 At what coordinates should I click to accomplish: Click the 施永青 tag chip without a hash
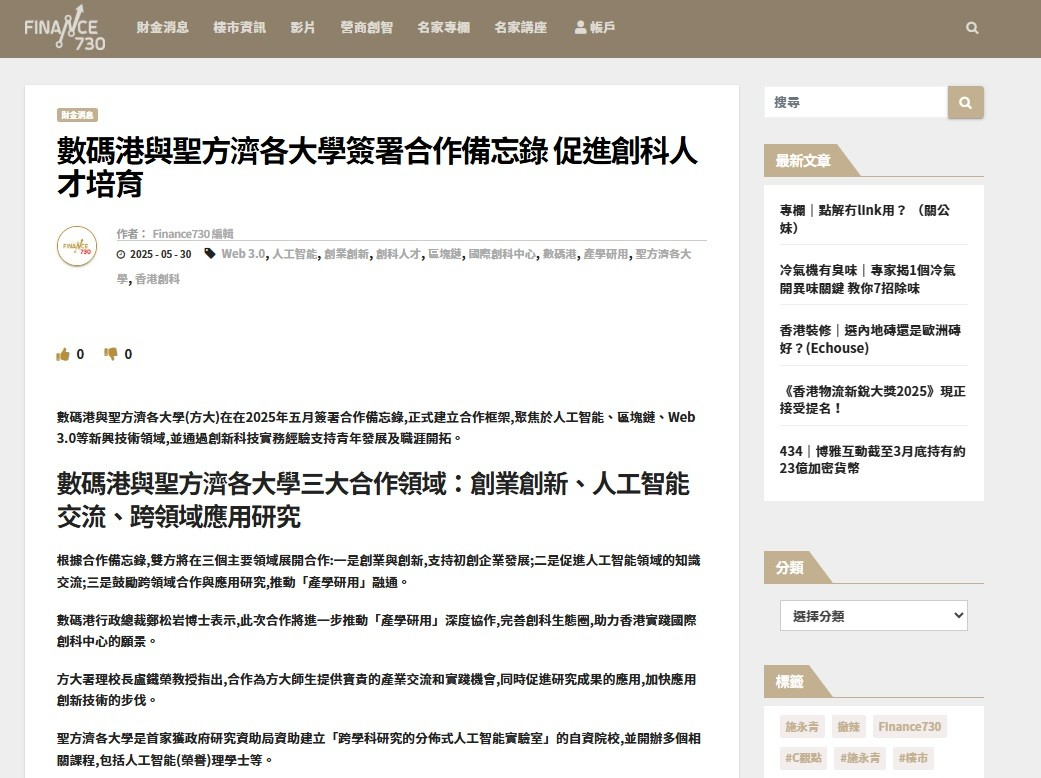click(802, 727)
